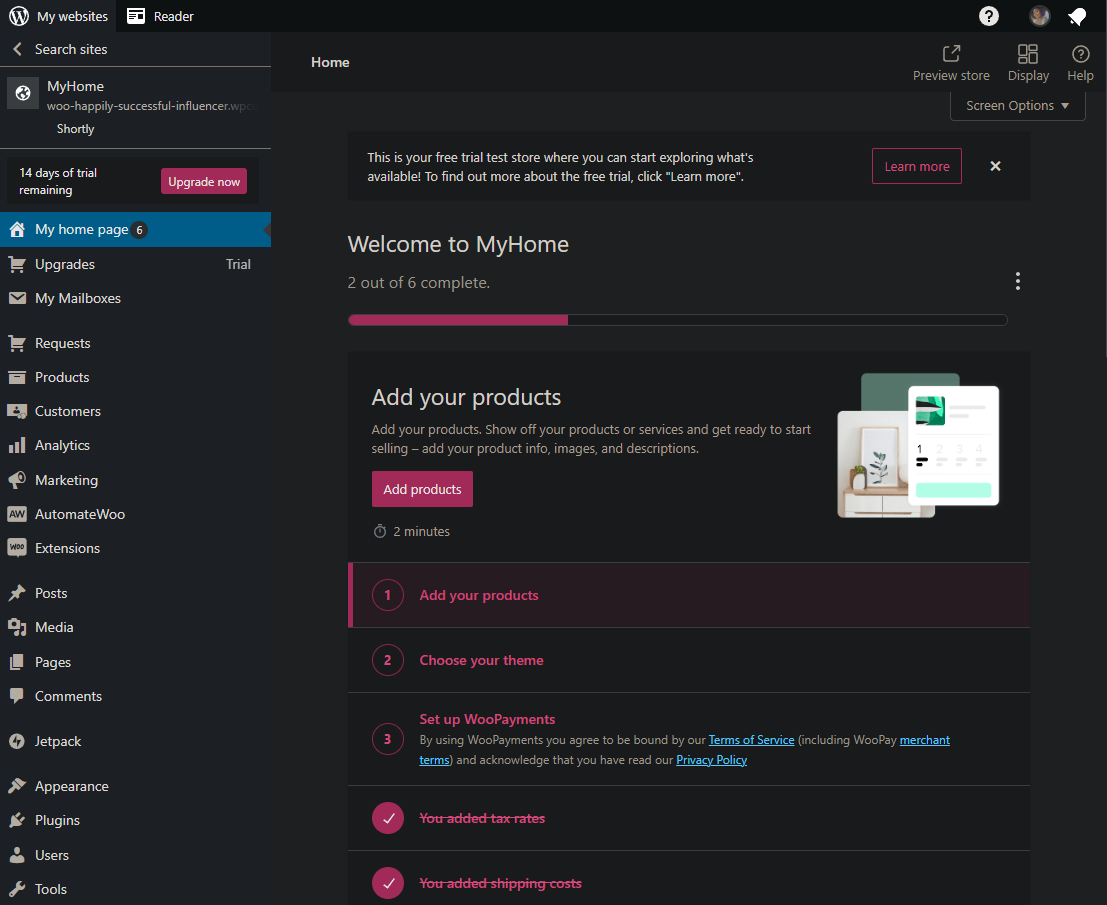The height and width of the screenshot is (905, 1107).
Task: Click the Learn more button
Action: coord(916,166)
